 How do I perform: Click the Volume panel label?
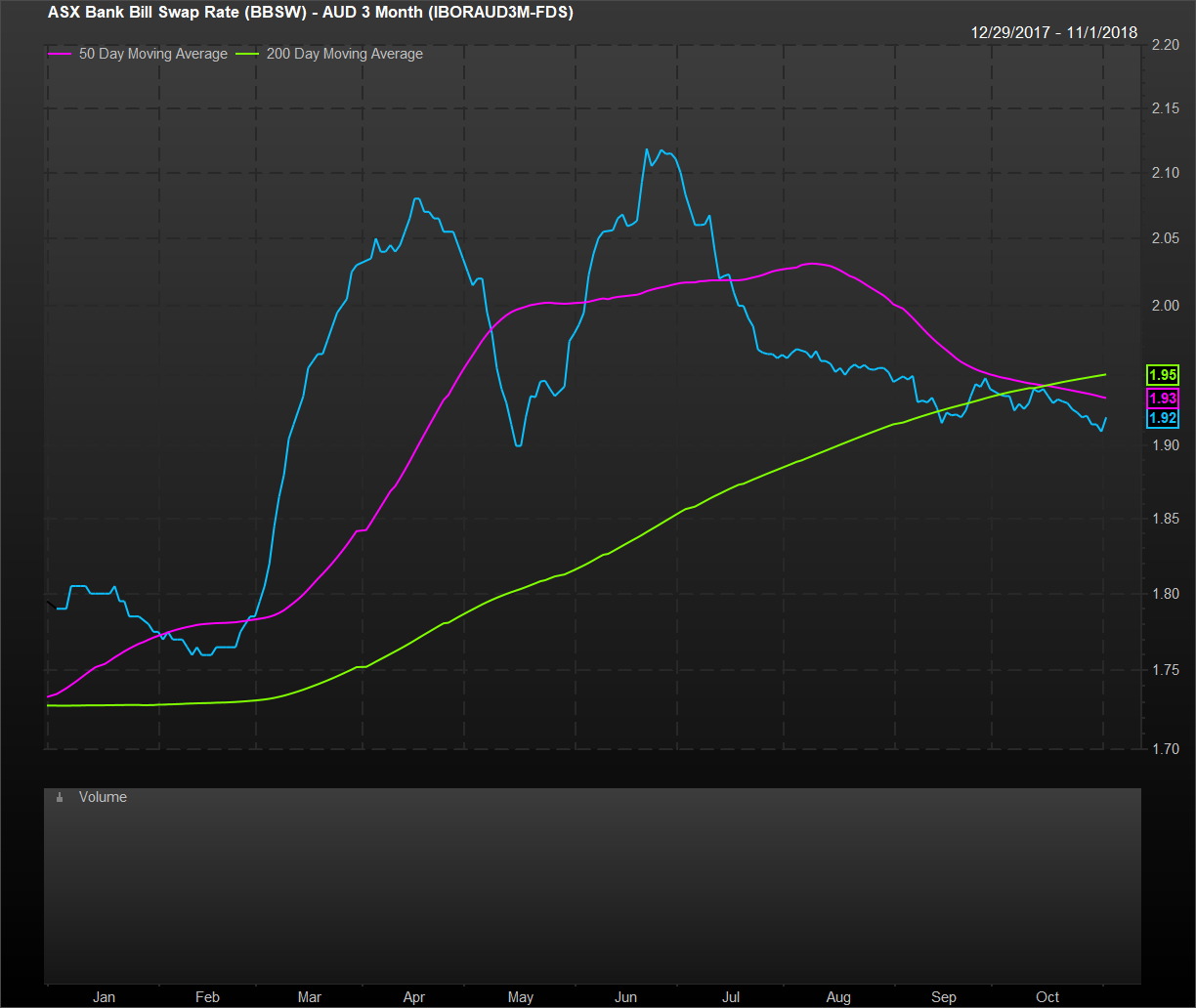(x=103, y=797)
